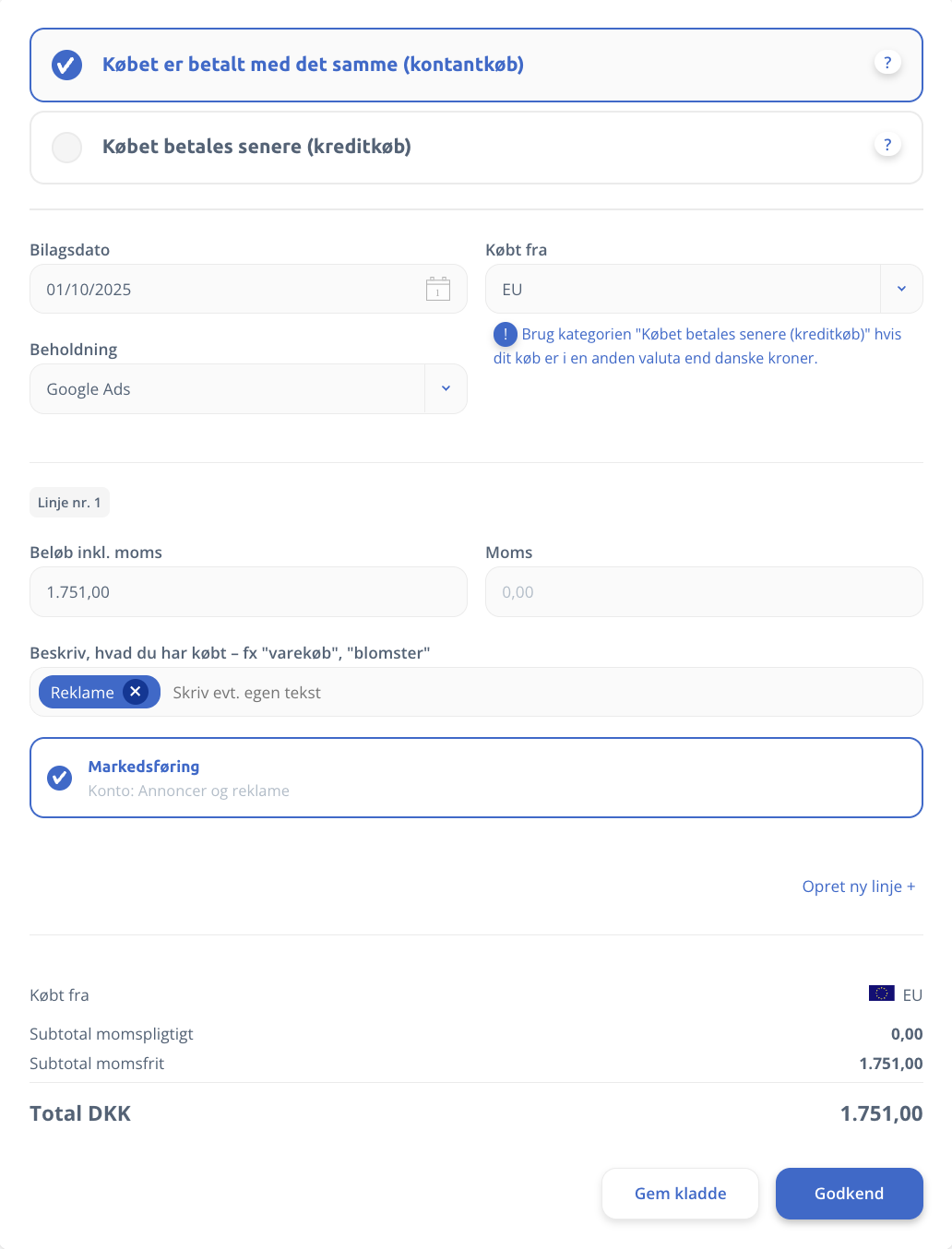
Task: Select the kontantkøb payment radio button
Action: click(66, 65)
